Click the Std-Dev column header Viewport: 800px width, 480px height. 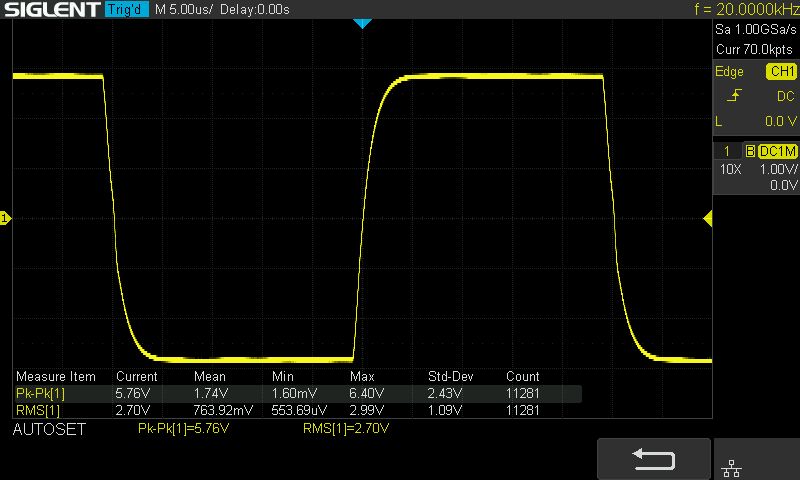[451, 376]
